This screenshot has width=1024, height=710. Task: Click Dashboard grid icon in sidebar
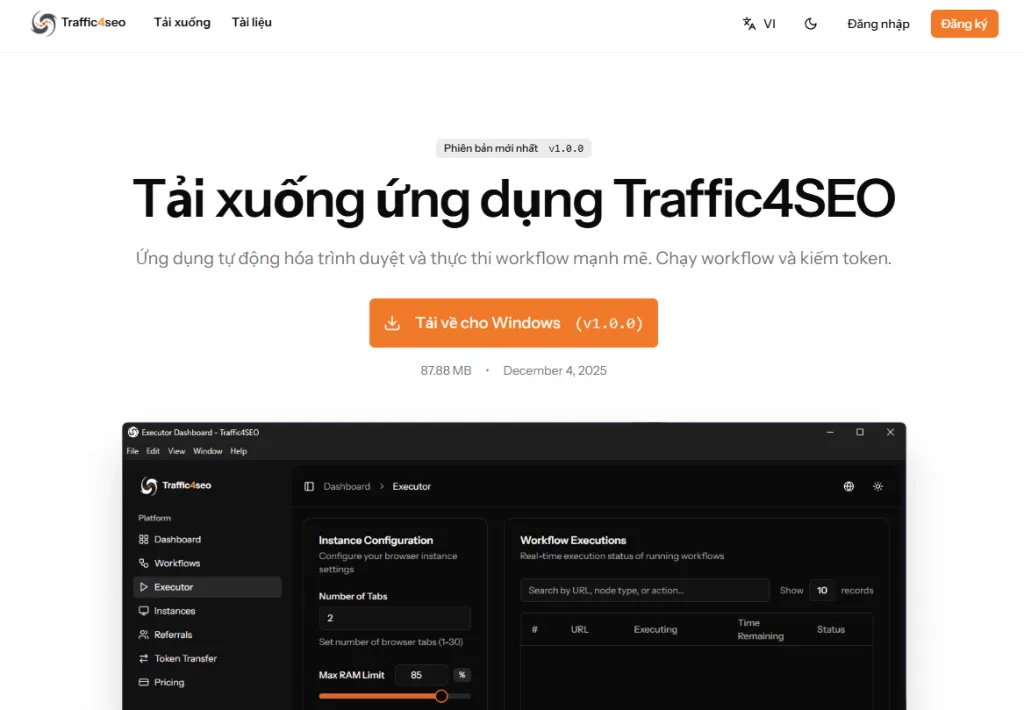144,539
